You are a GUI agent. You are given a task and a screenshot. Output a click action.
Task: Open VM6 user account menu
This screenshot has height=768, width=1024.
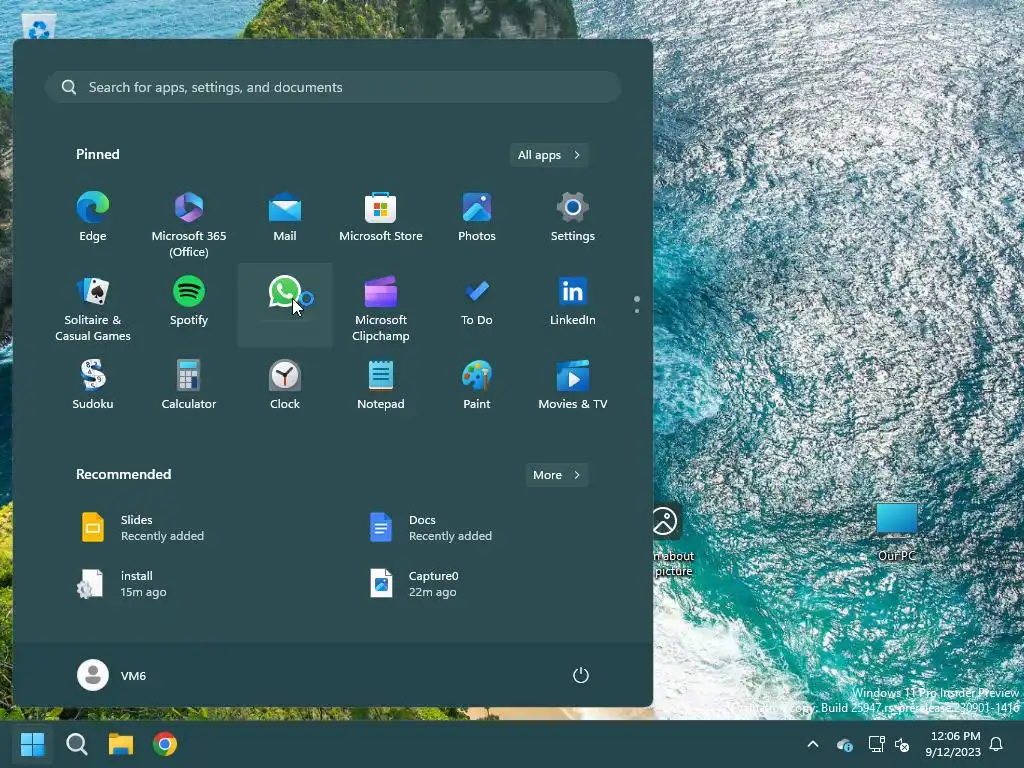coord(112,675)
